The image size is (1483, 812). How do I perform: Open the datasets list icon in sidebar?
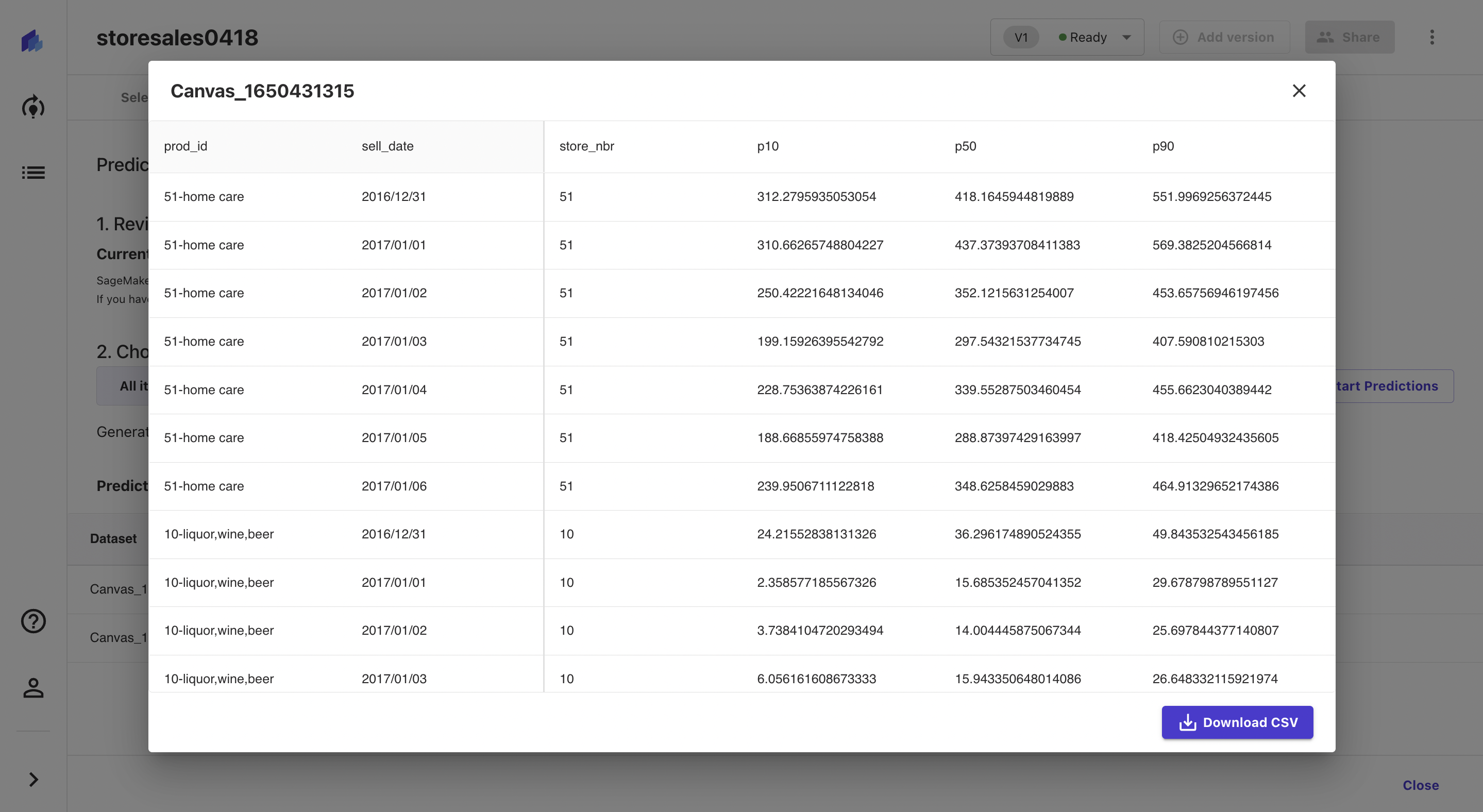(33, 173)
